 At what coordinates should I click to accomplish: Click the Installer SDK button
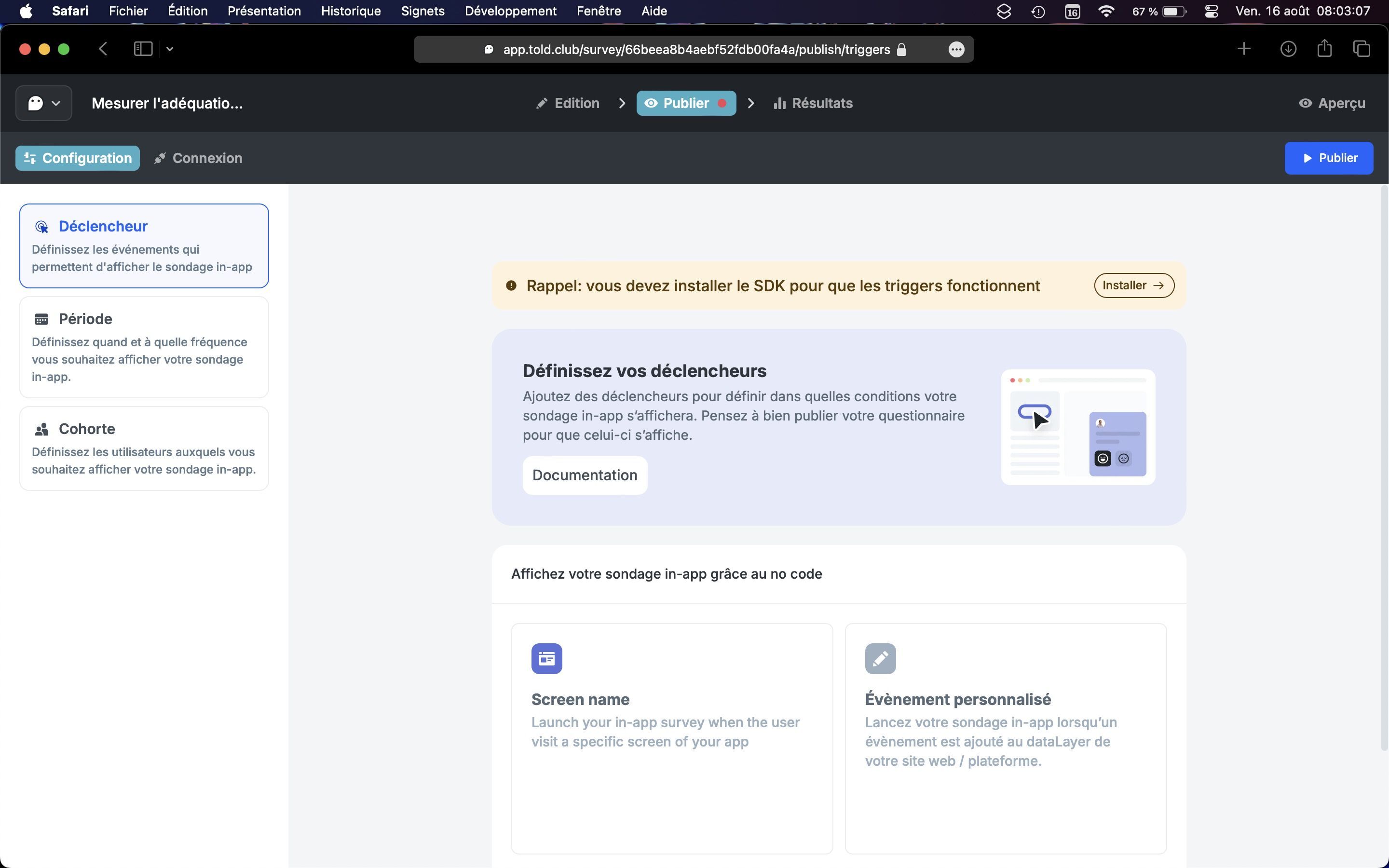coord(1133,285)
